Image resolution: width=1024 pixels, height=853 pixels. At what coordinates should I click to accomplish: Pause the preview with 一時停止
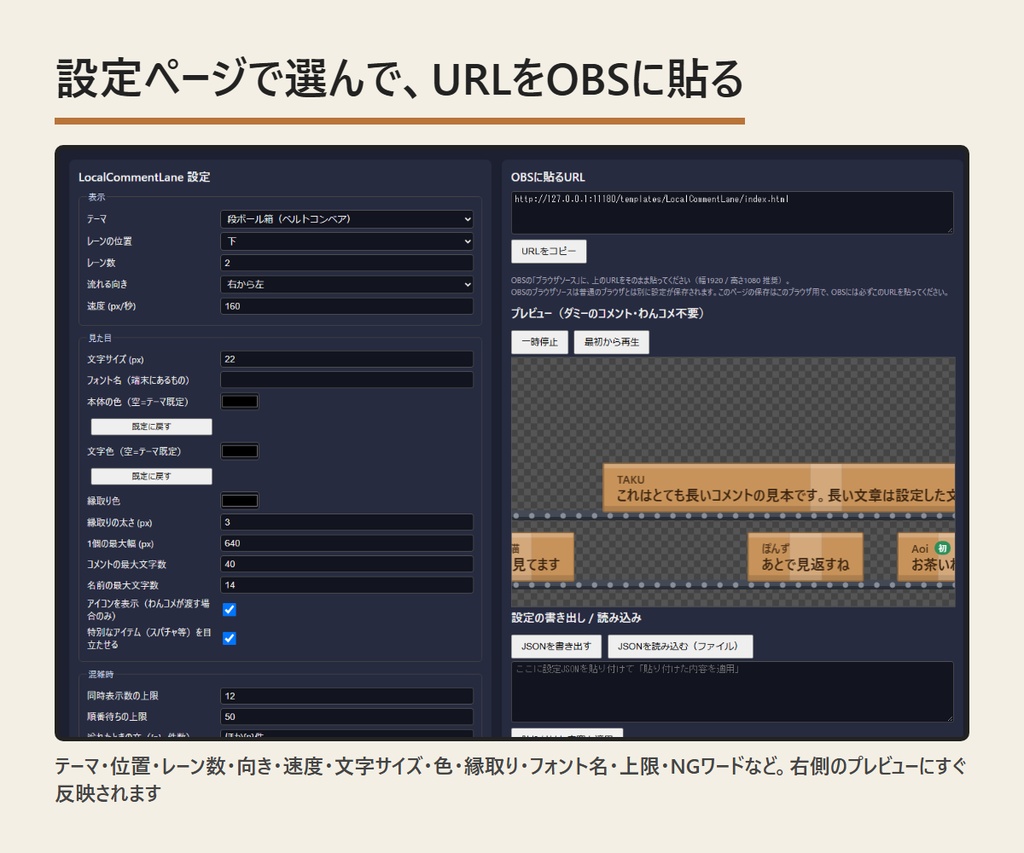[539, 342]
